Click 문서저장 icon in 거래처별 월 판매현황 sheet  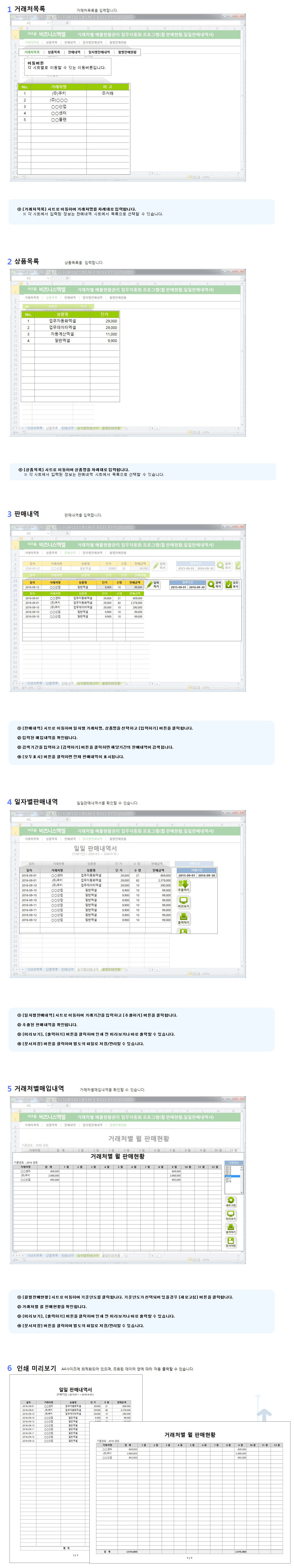tap(231, 1242)
